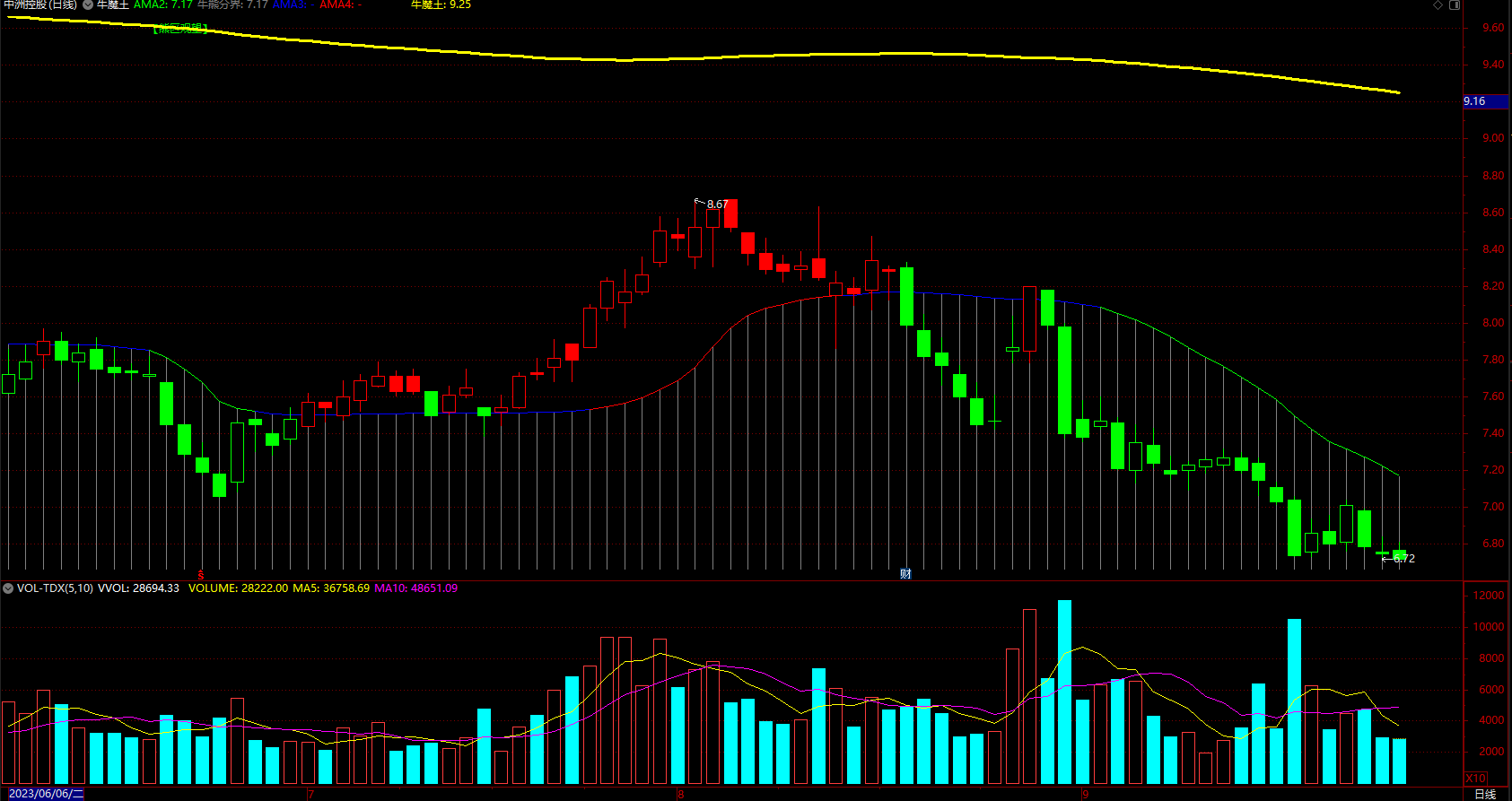Toggle the side panel icon at the chart's top right
Viewport: 1512px width, 801px height.
click(1455, 4)
